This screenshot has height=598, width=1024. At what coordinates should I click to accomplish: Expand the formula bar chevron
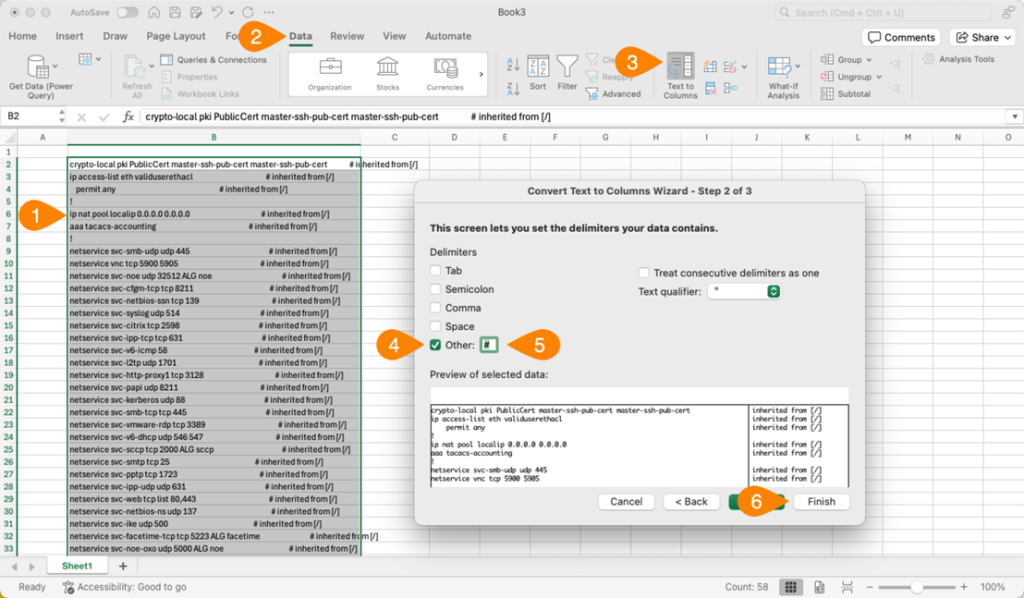[1014, 117]
